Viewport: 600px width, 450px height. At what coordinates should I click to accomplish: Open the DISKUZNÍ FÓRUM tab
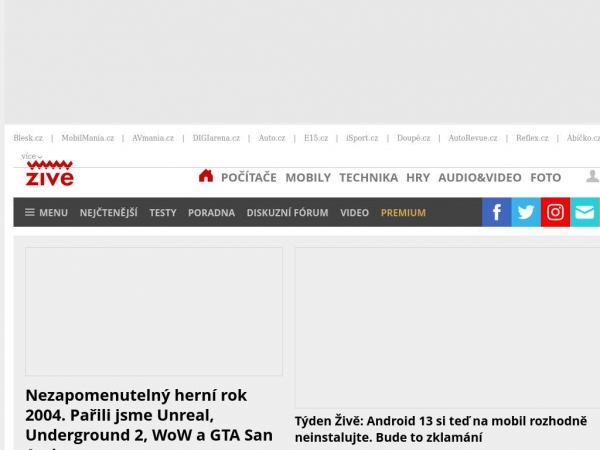coord(287,213)
